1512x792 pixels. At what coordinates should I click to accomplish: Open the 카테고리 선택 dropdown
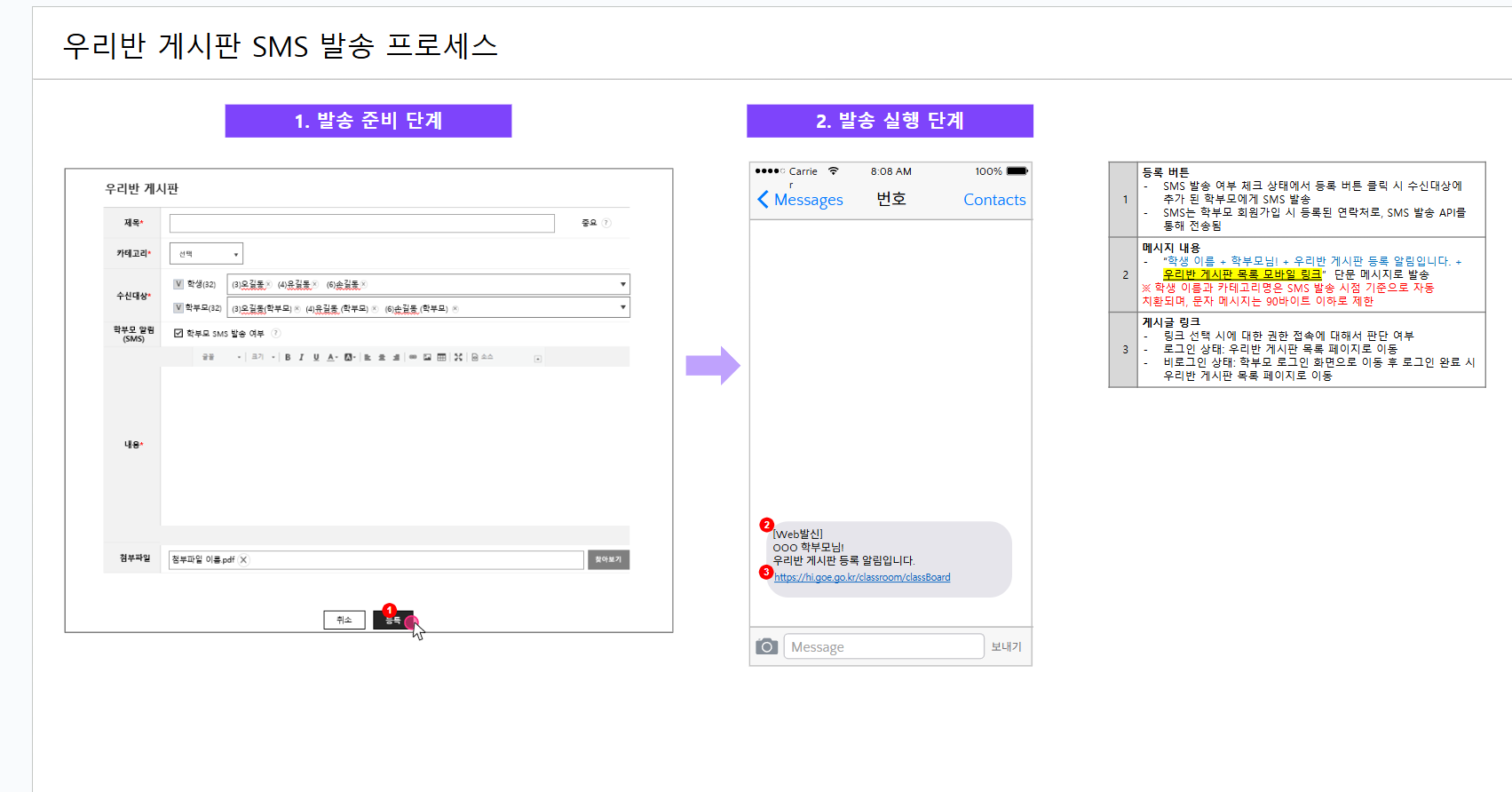click(206, 254)
